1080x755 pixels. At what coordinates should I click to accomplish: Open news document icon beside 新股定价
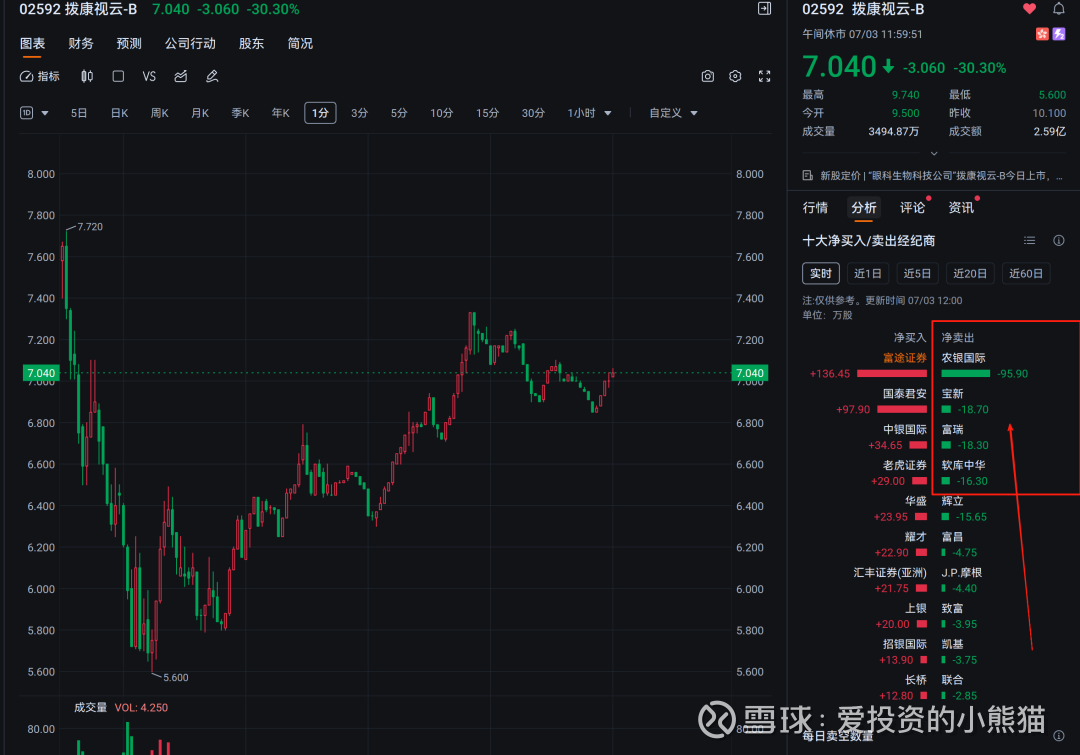[x=808, y=176]
